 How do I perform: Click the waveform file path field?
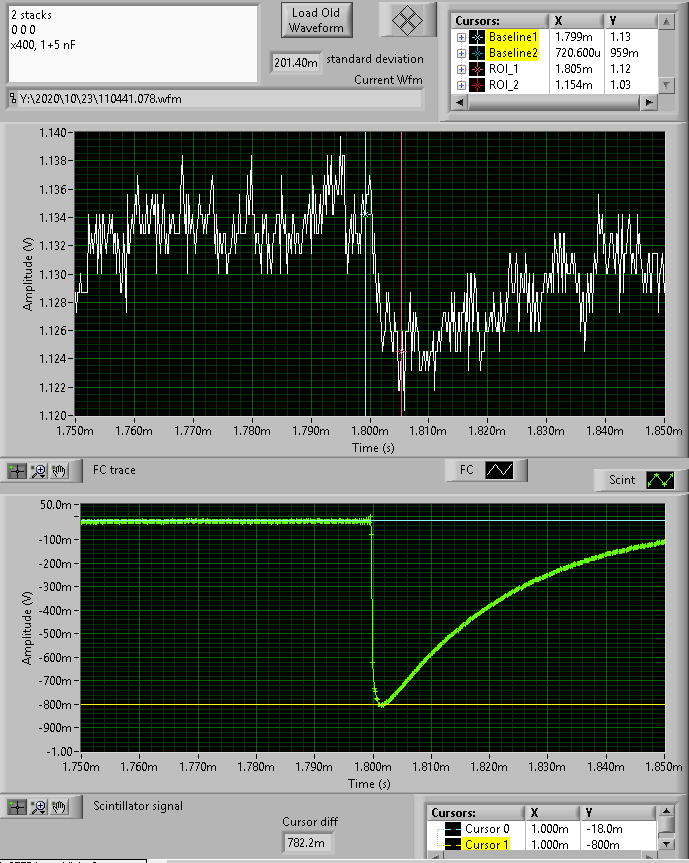[x=215, y=99]
